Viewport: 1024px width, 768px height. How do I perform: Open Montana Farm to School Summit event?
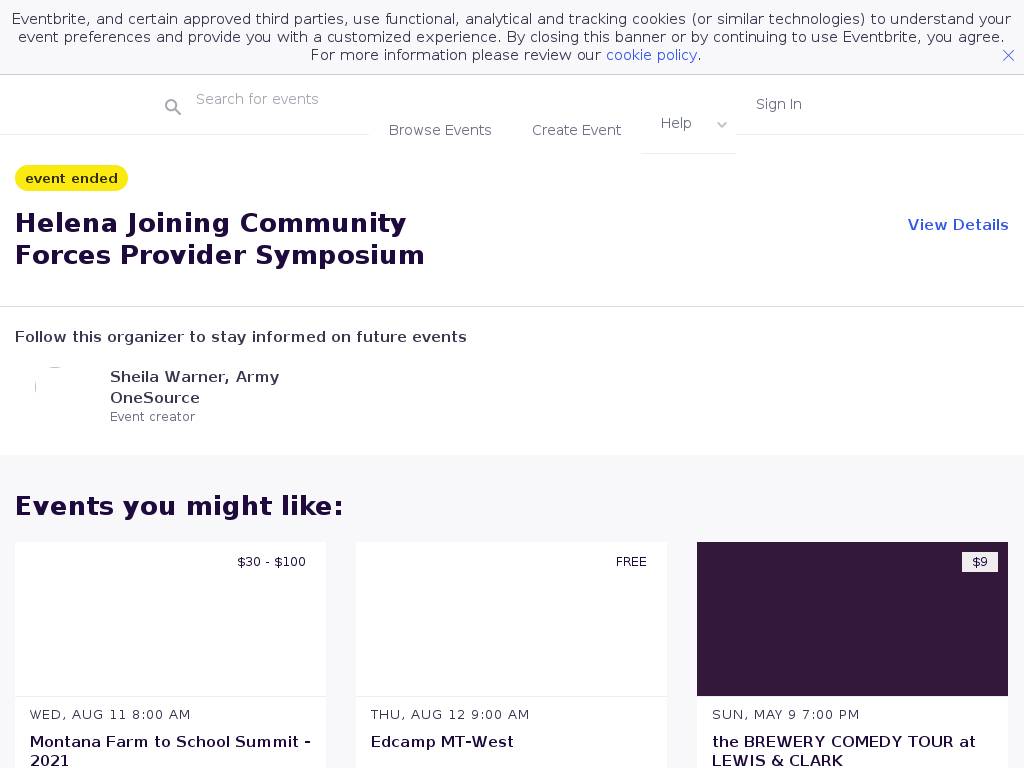[x=170, y=750]
